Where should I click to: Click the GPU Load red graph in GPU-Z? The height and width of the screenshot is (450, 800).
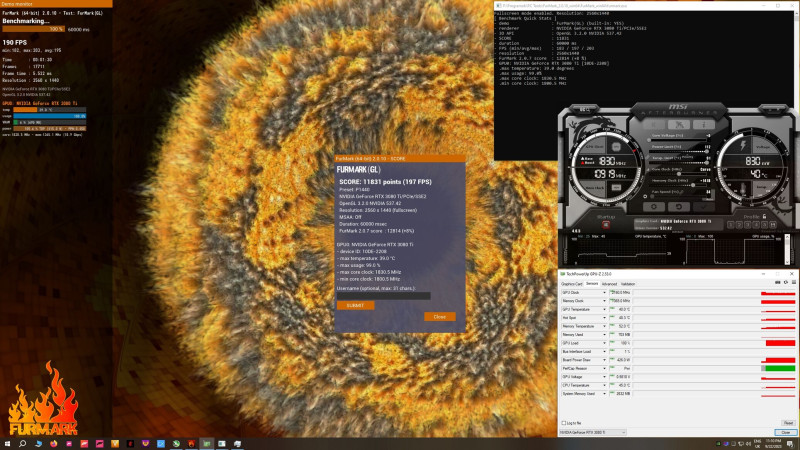[x=780, y=343]
